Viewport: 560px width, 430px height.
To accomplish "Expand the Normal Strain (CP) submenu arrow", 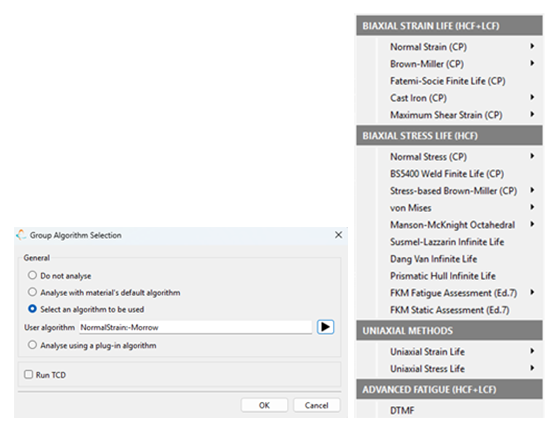I will 532,46.
